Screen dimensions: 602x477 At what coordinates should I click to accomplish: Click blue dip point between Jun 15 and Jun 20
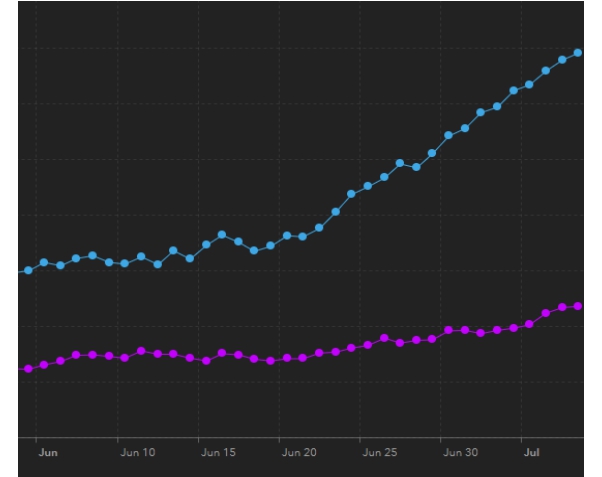(254, 250)
